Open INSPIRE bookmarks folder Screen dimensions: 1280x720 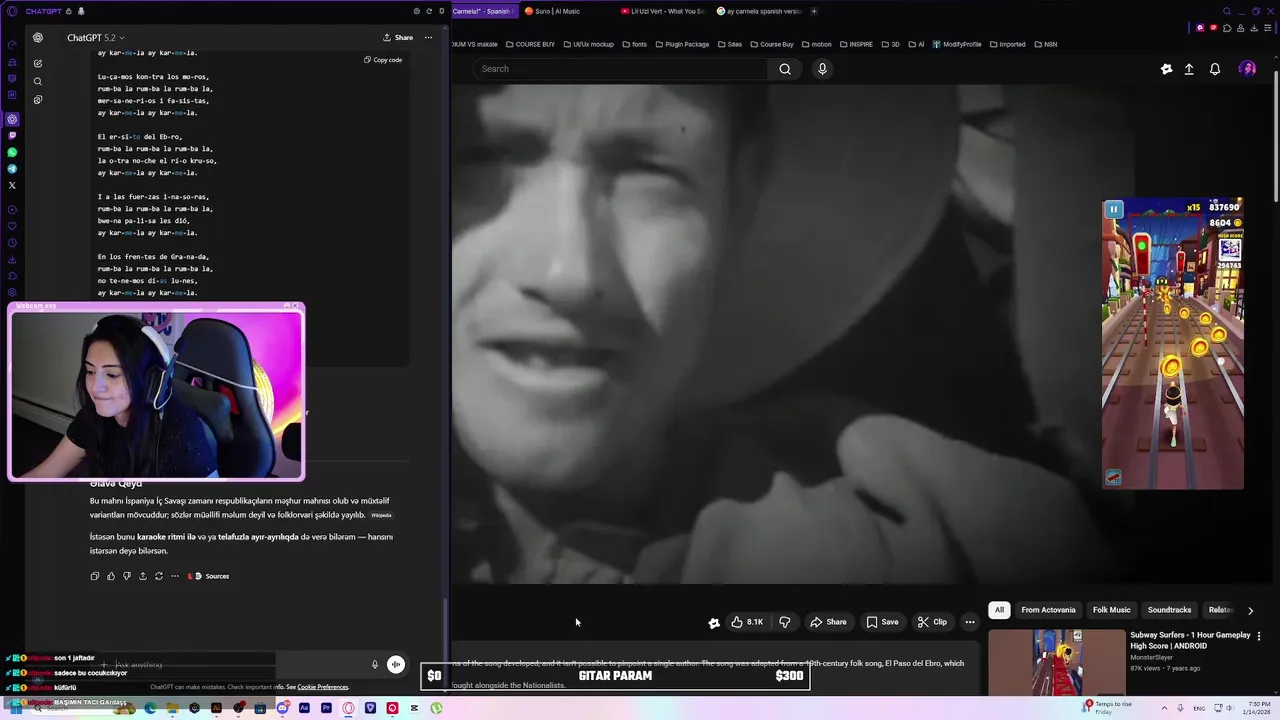855,44
